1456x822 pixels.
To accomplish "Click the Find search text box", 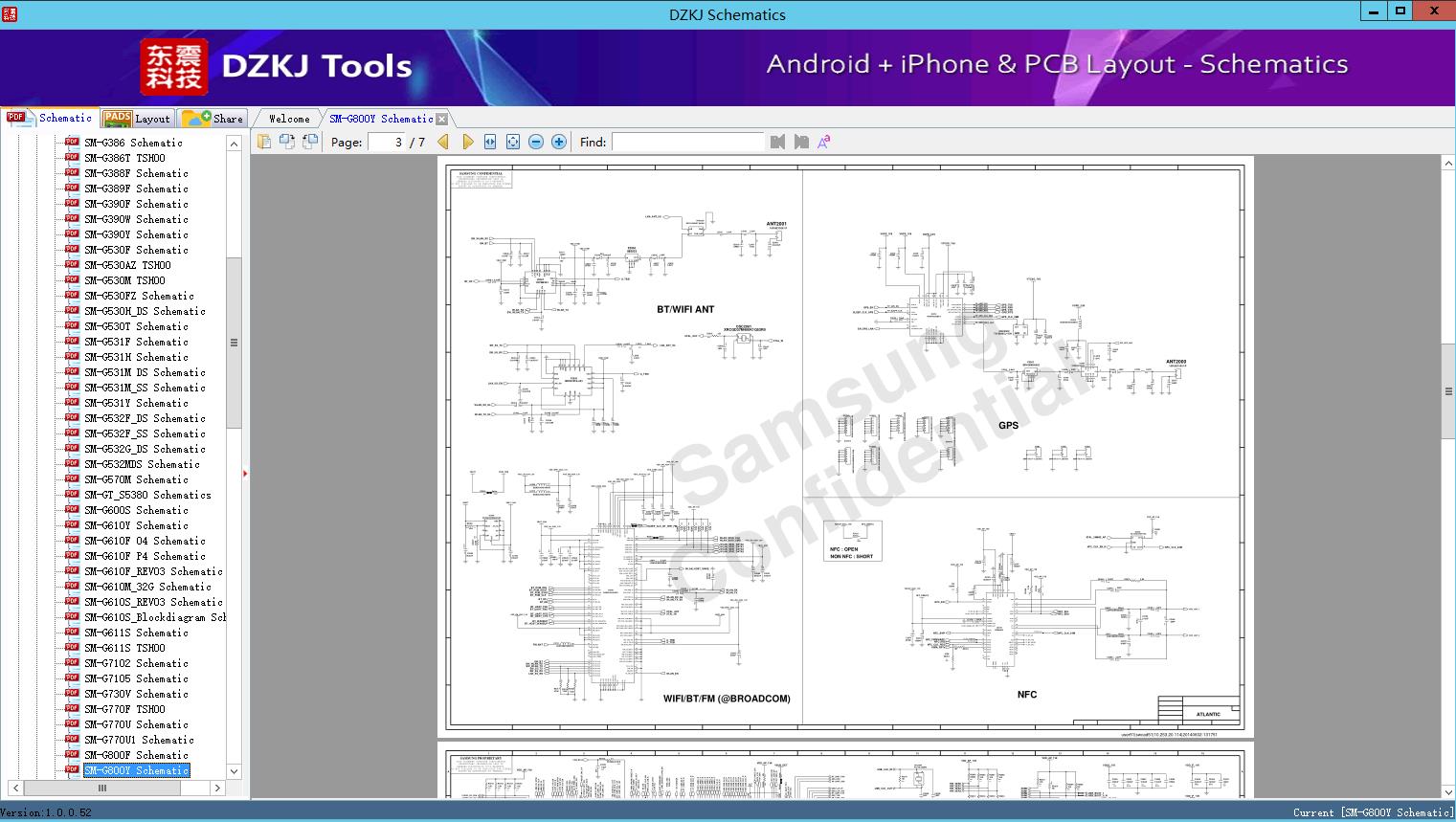I will tap(688, 142).
